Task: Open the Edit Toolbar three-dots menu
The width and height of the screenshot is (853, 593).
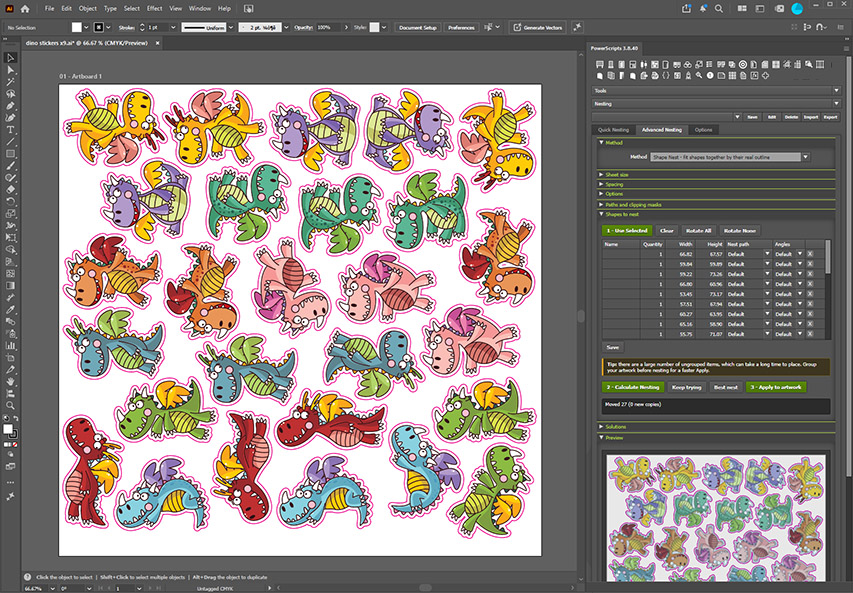Action: [10, 483]
